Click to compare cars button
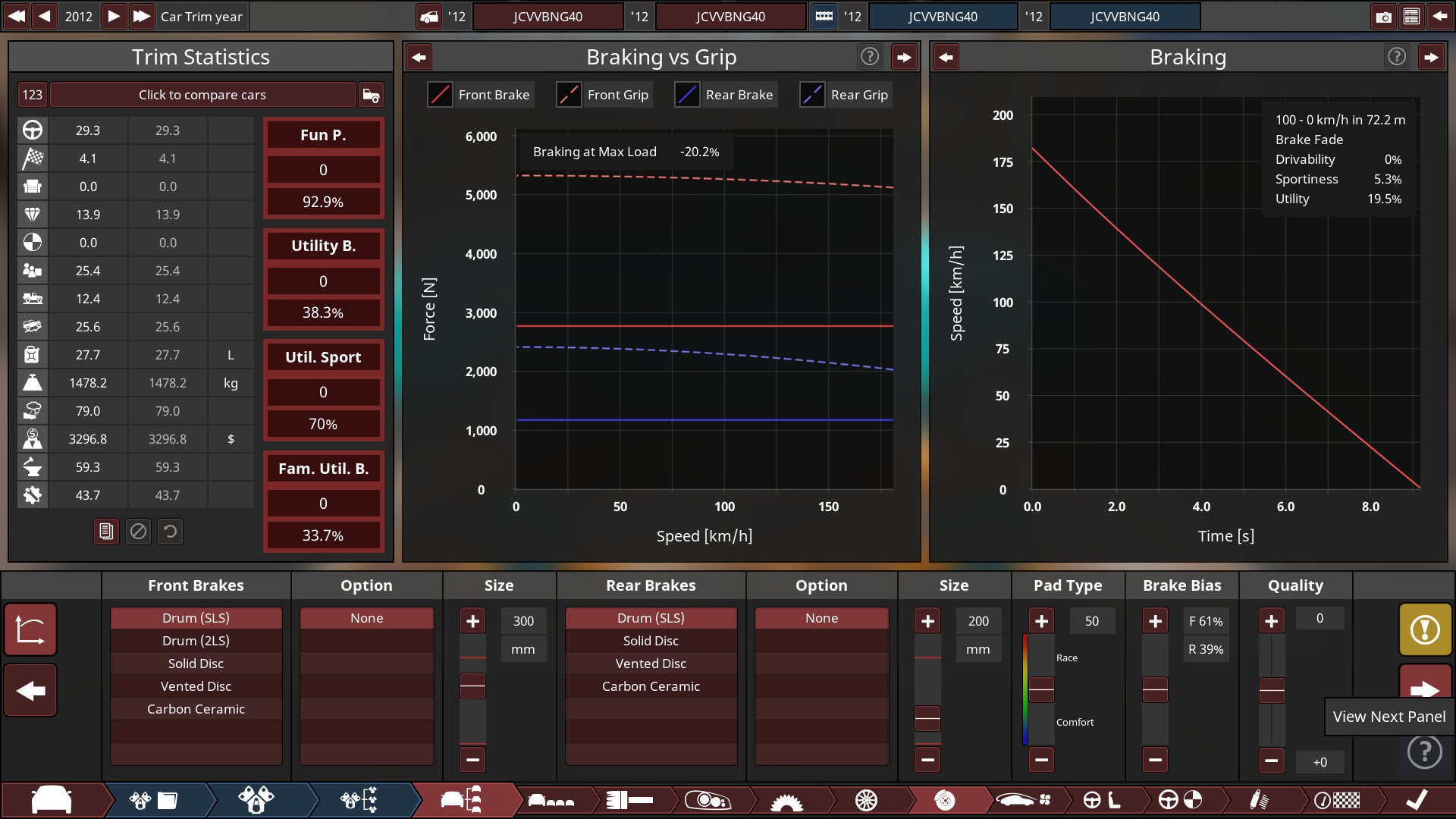 pos(202,95)
